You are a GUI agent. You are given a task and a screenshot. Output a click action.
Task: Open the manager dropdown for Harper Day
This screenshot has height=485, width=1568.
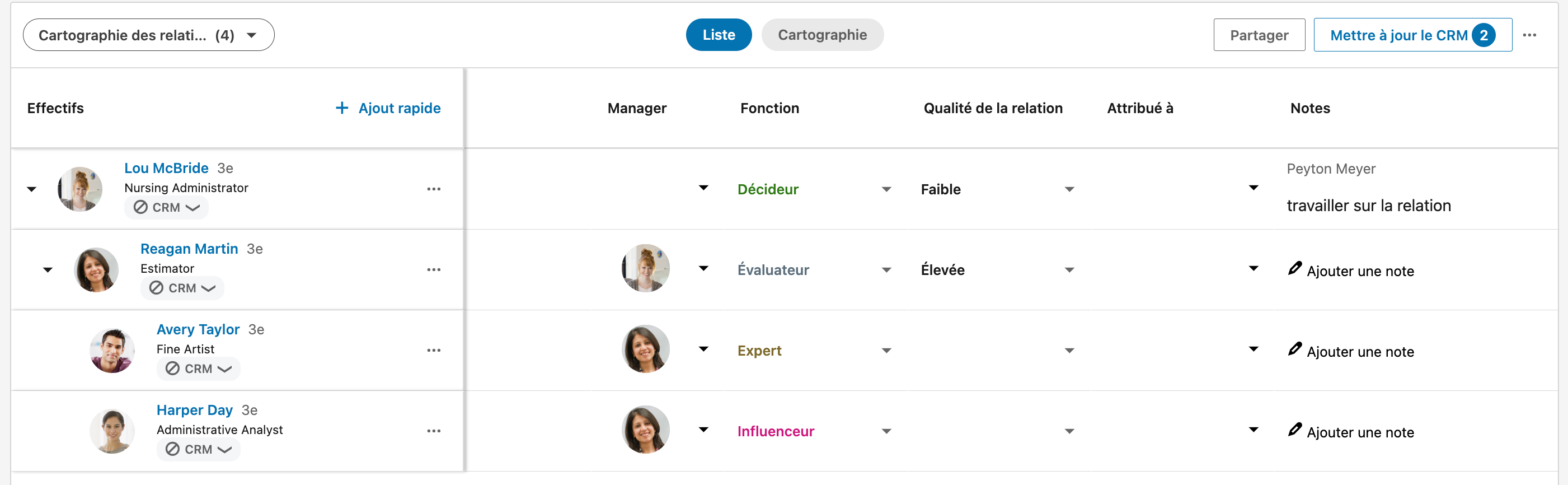(x=703, y=430)
